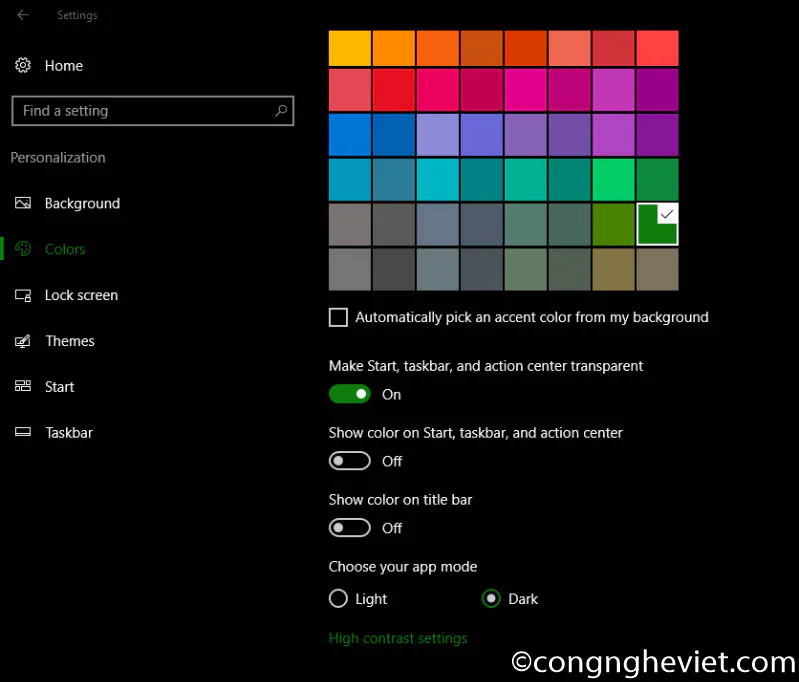Select the forest green swatch ending the fourth row

click(x=657, y=179)
